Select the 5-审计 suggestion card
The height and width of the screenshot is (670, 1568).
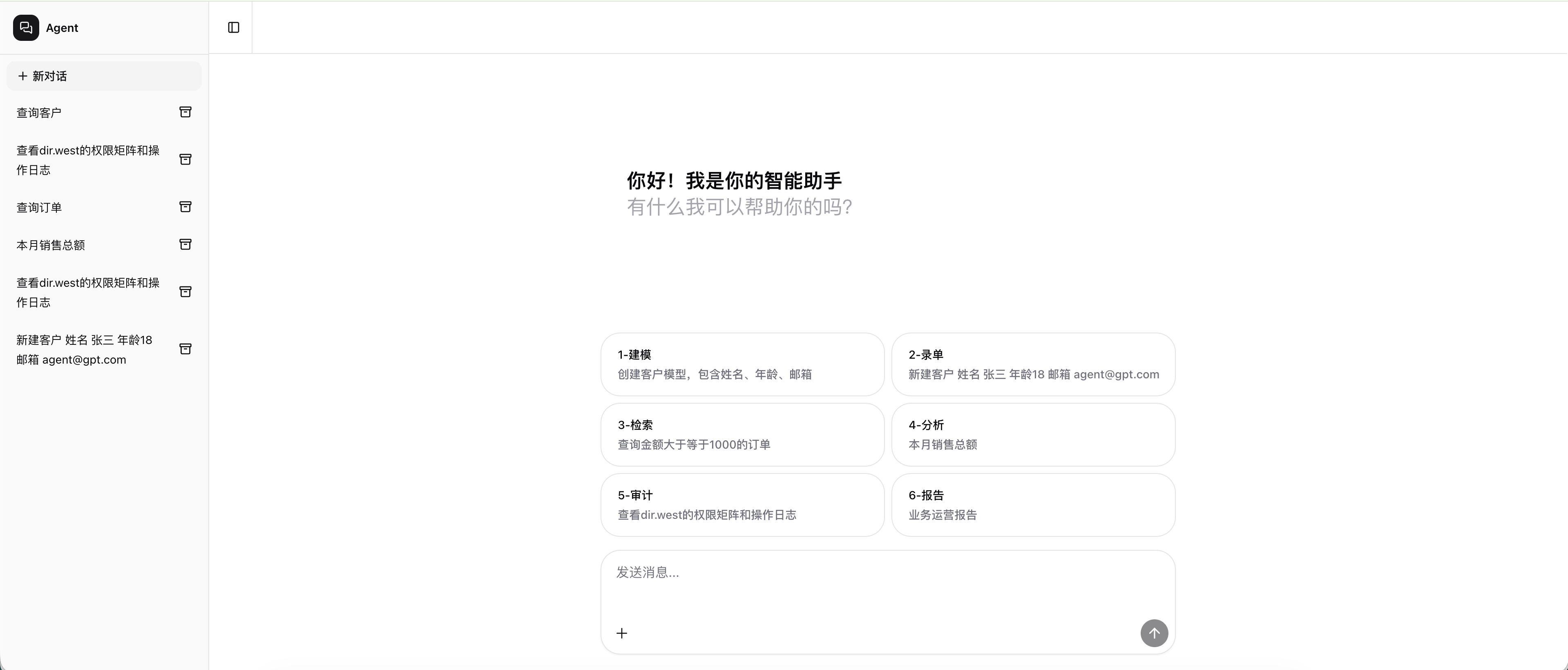click(741, 505)
